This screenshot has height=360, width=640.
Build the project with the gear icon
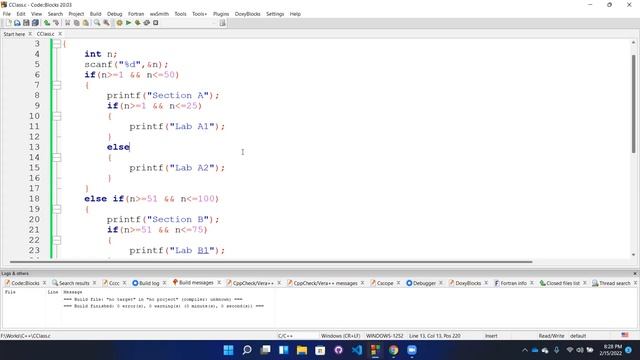[x=119, y=23]
